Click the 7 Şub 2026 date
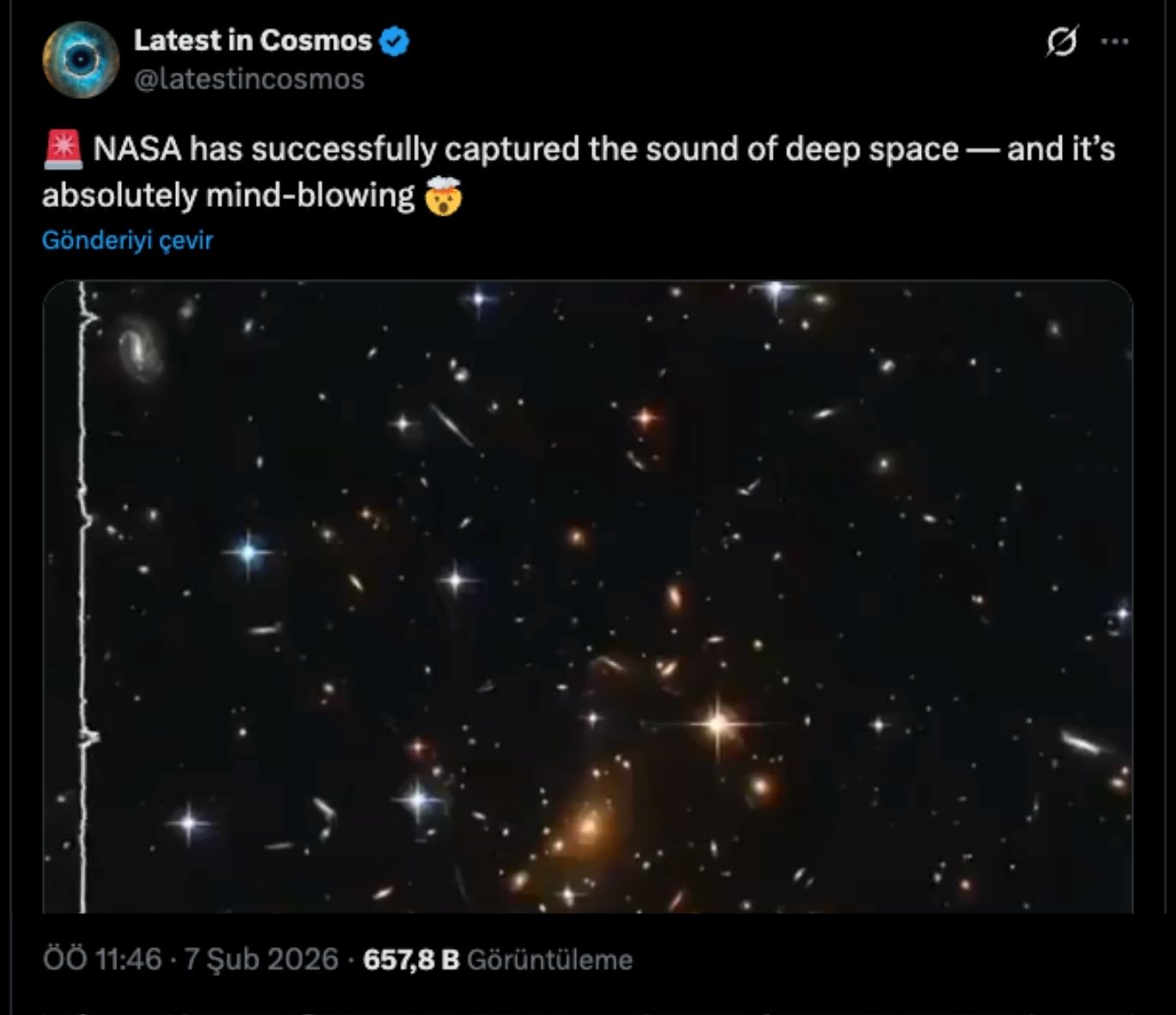The height and width of the screenshot is (1015, 1176). pos(261,959)
